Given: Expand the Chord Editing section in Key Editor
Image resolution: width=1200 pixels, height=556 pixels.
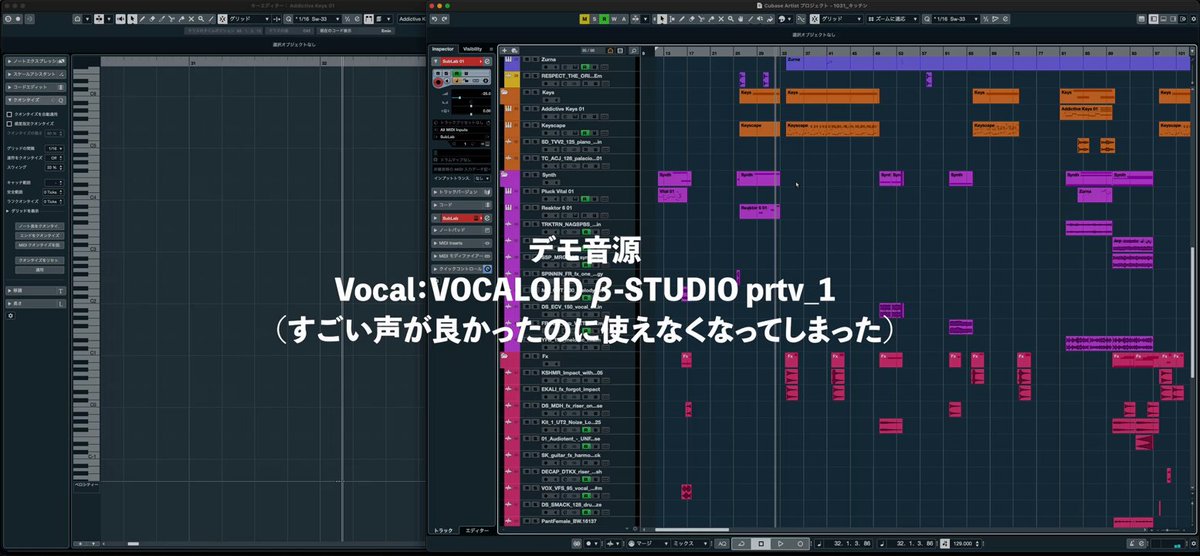Looking at the screenshot, I should pyautogui.click(x=35, y=87).
